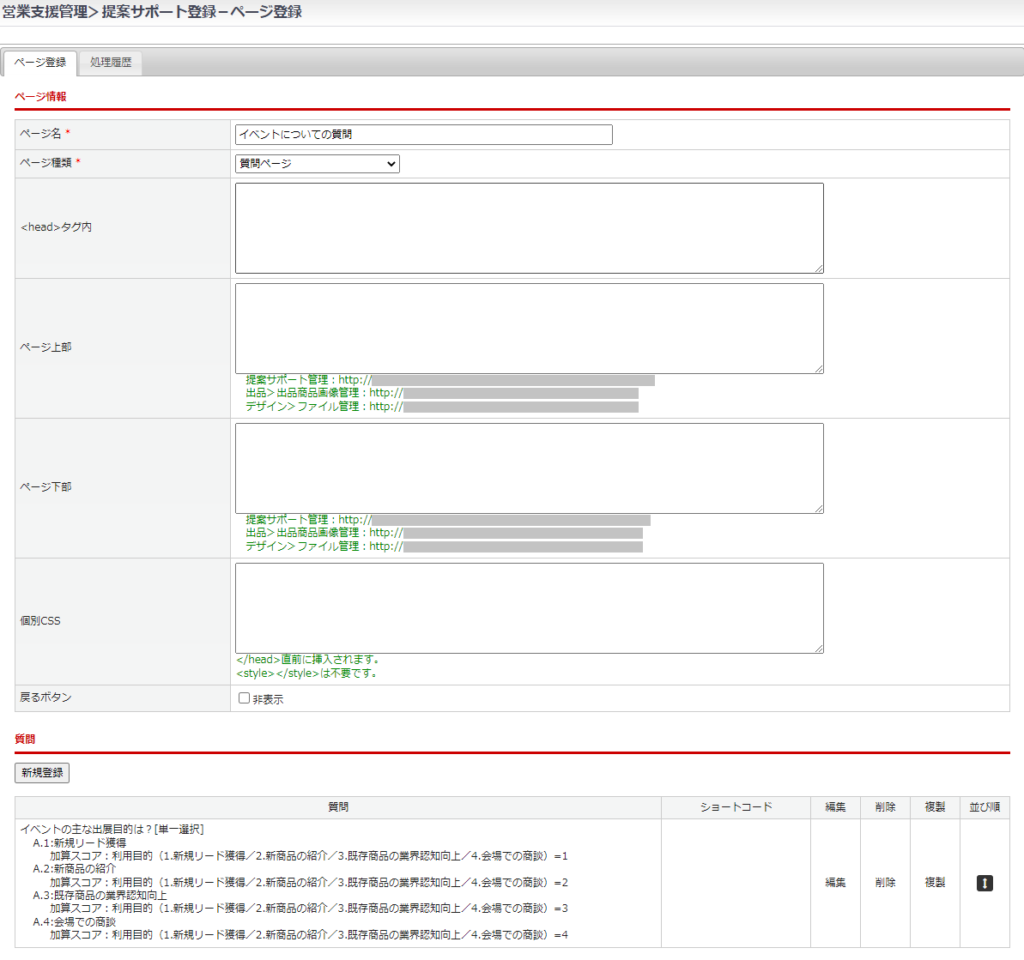Click the 新規登録 button
Viewport: 1024px width, 960px height.
[x=42, y=773]
